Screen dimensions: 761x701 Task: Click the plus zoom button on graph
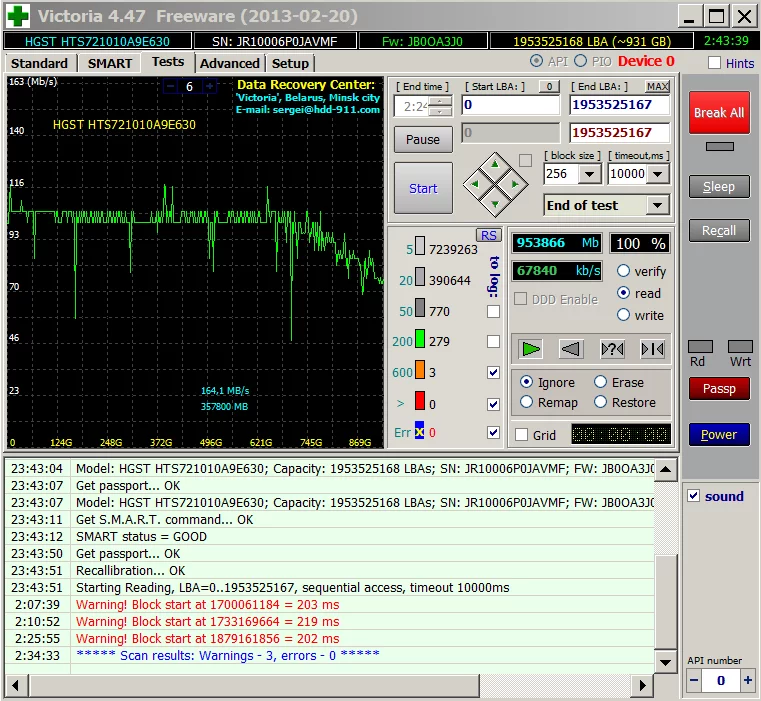pos(209,86)
